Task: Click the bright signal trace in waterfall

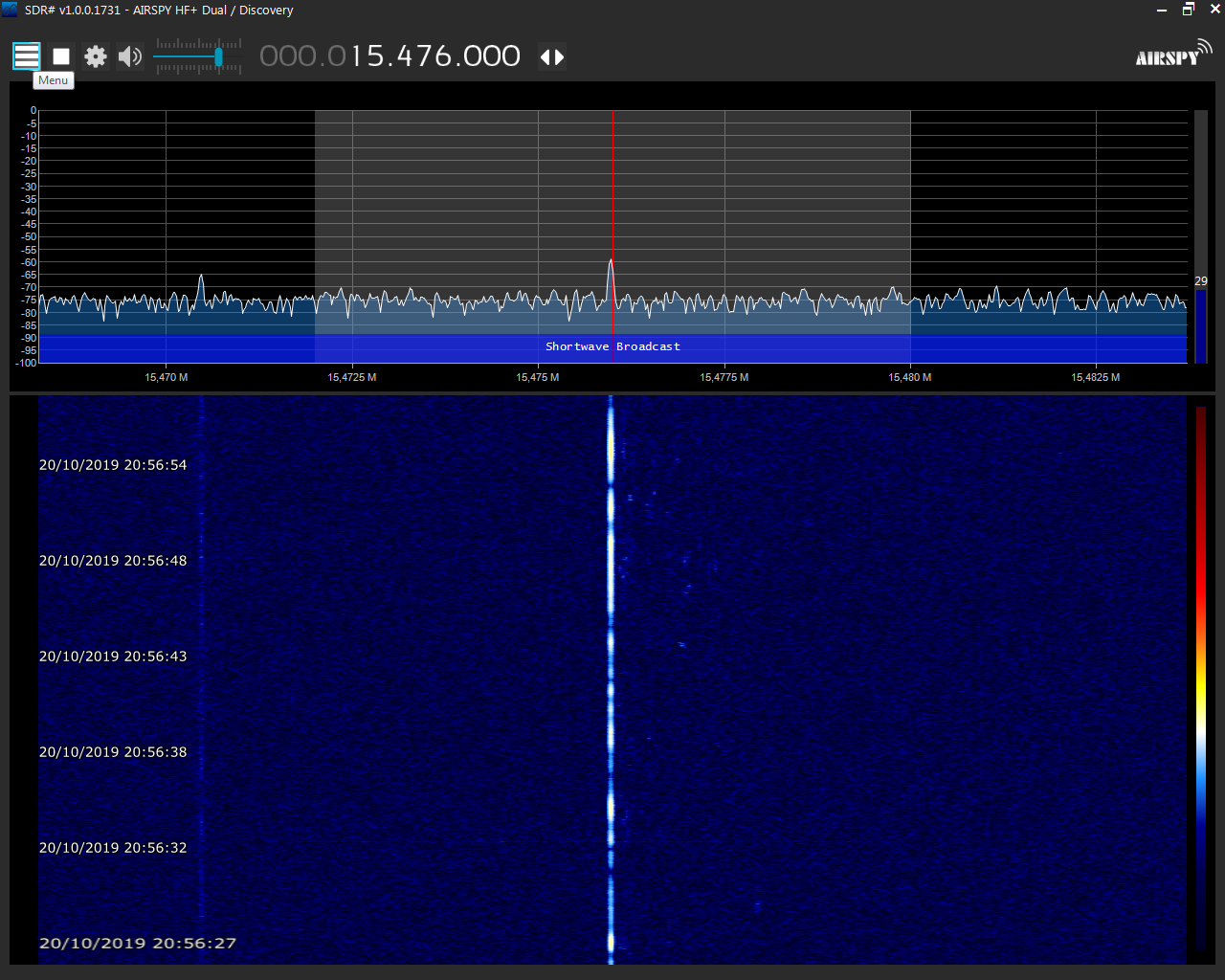Action: tap(611, 679)
